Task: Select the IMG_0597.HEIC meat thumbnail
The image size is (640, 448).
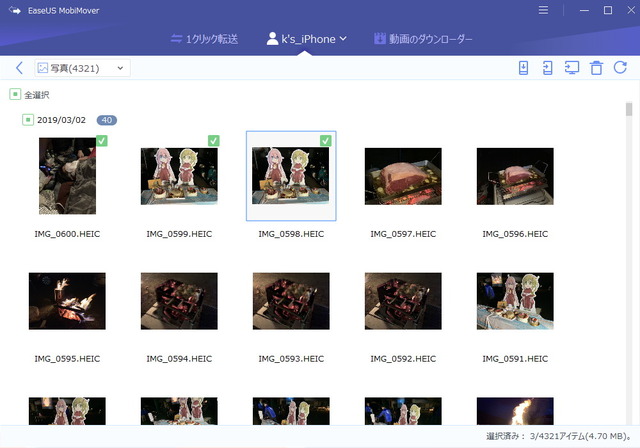Action: coord(403,176)
